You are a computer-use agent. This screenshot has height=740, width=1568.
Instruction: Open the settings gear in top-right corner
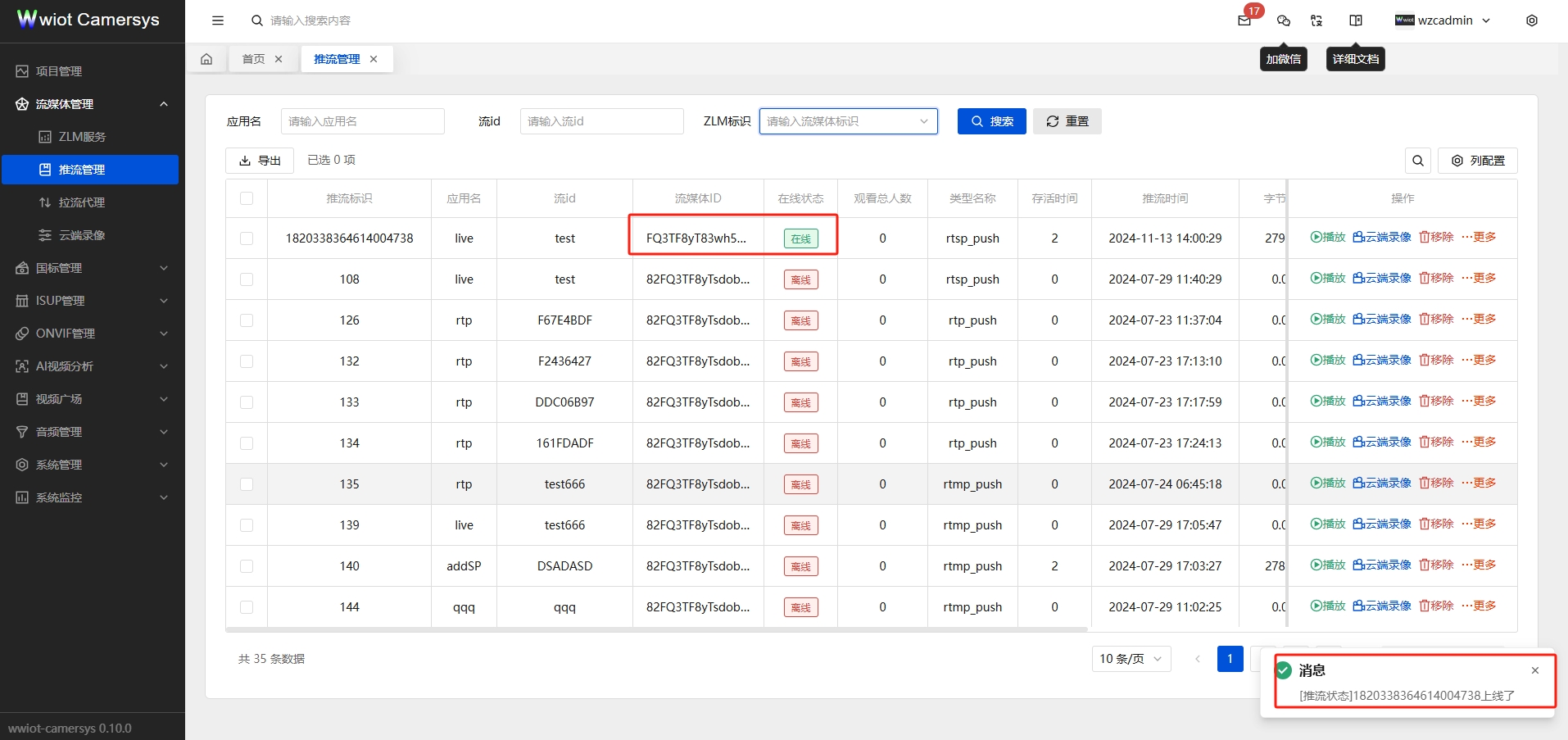pyautogui.click(x=1532, y=20)
